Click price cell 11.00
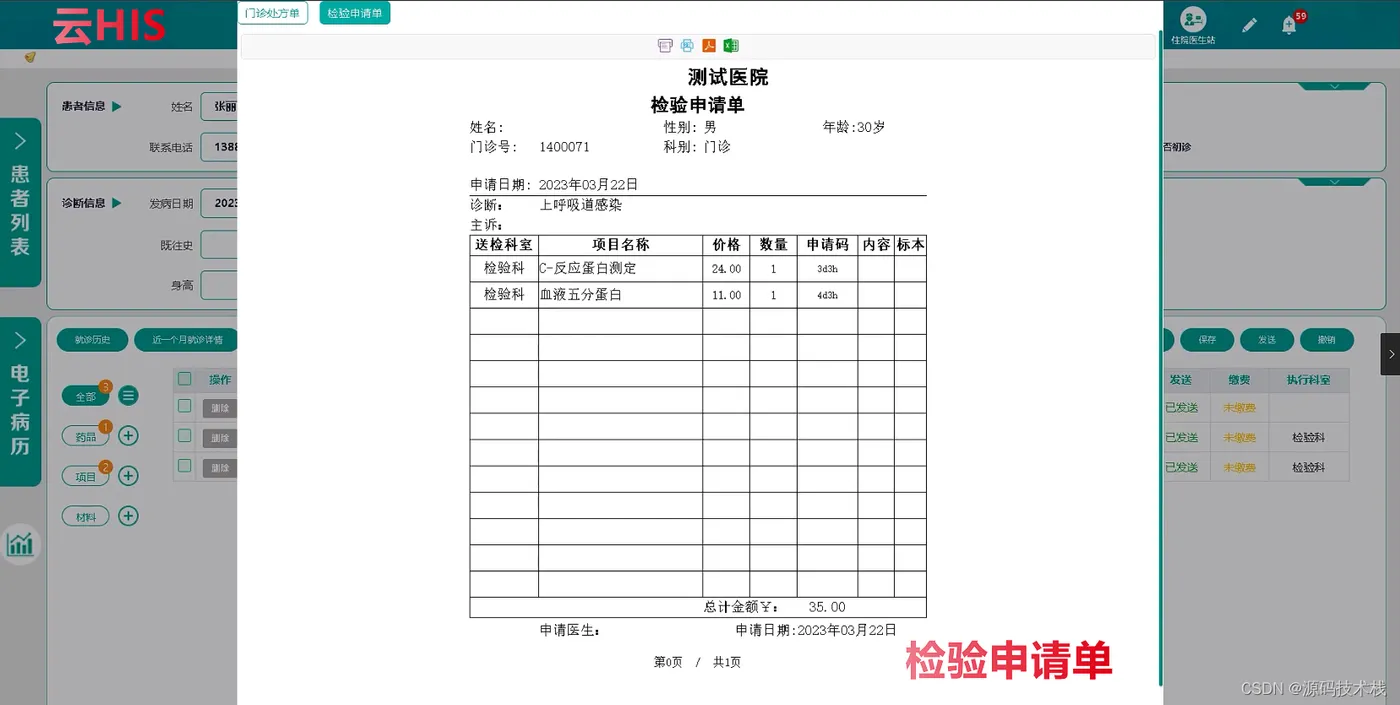 pos(727,295)
